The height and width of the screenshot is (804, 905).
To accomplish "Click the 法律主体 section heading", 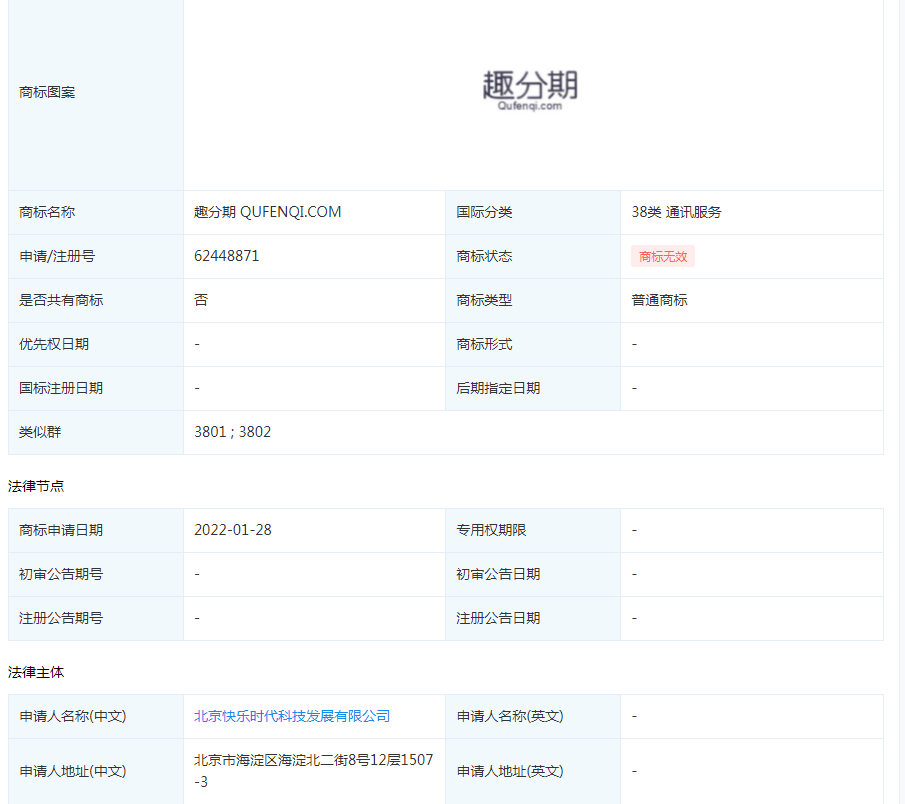I will 36,672.
